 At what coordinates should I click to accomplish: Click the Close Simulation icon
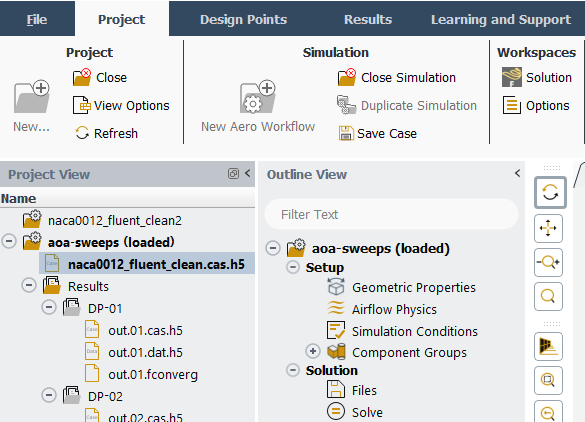347,77
